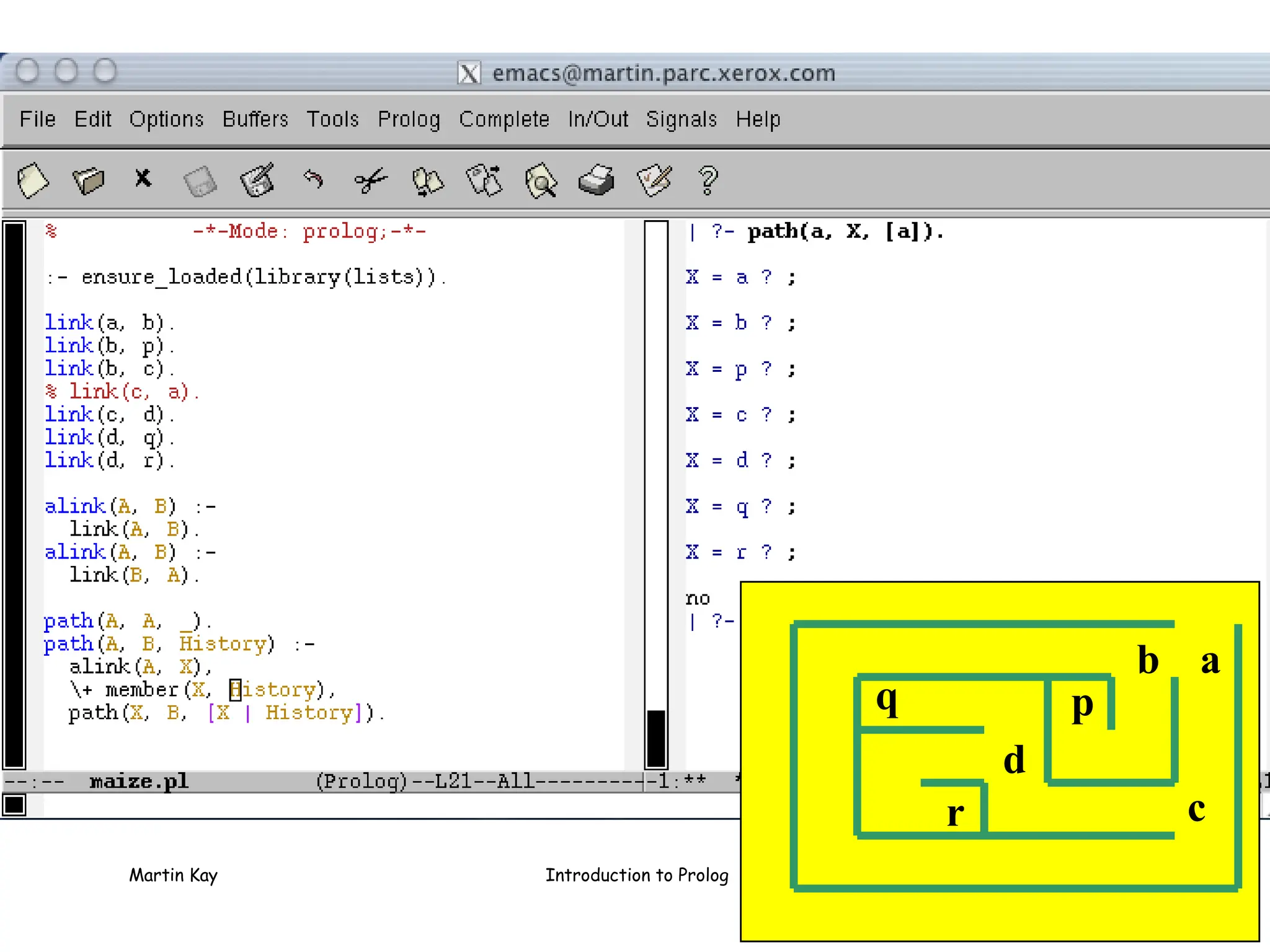Click the answer X = a ? ;
This screenshot has width=1270, height=952.
click(741, 277)
